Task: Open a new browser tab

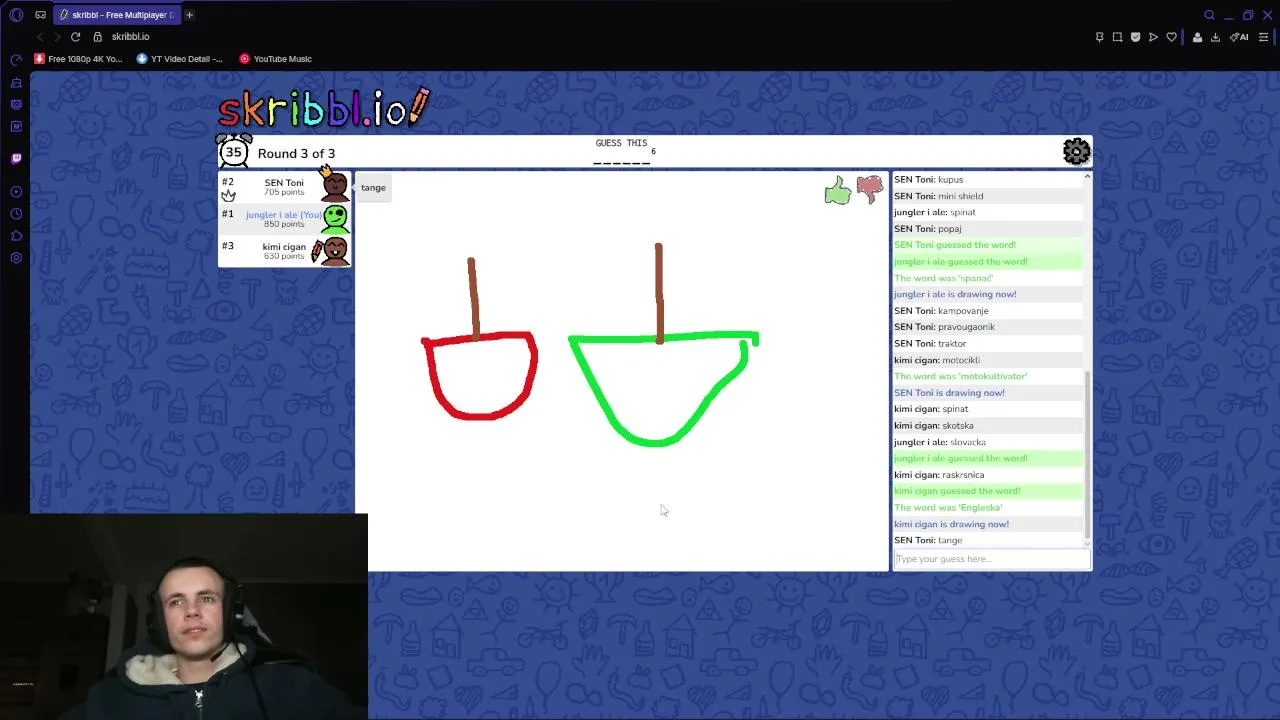Action: [189, 15]
